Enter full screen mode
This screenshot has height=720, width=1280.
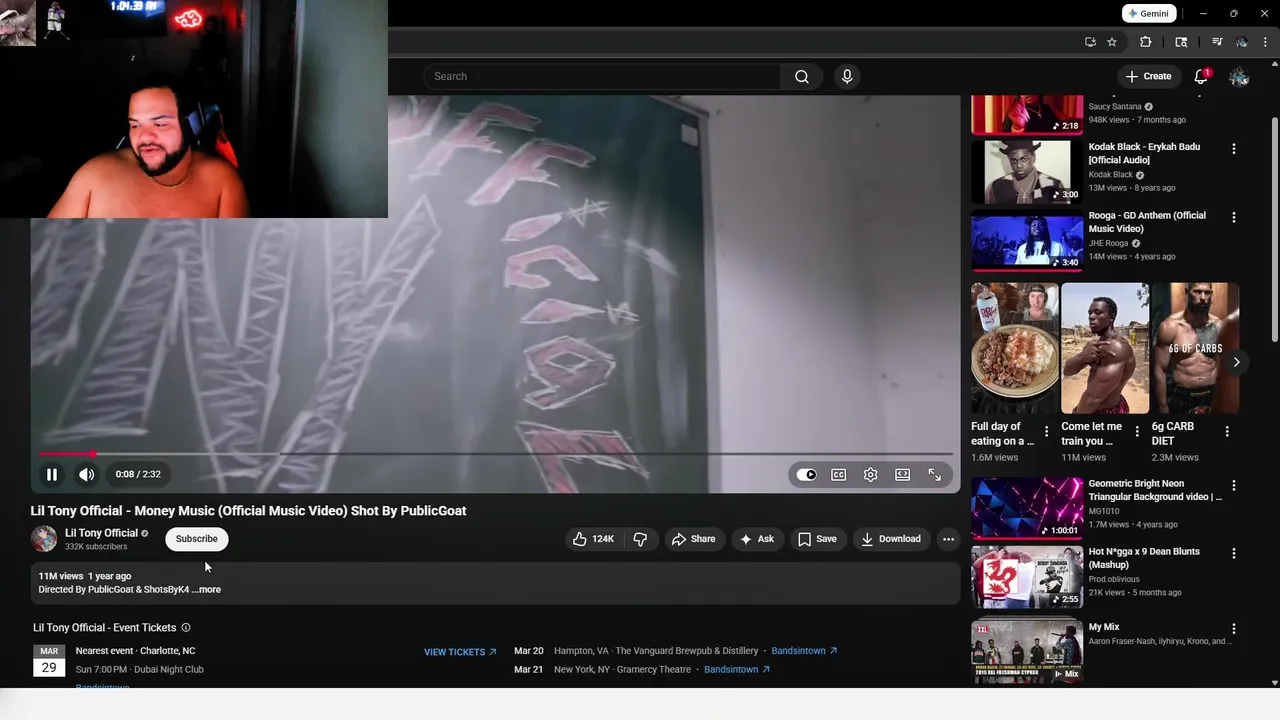pos(935,475)
